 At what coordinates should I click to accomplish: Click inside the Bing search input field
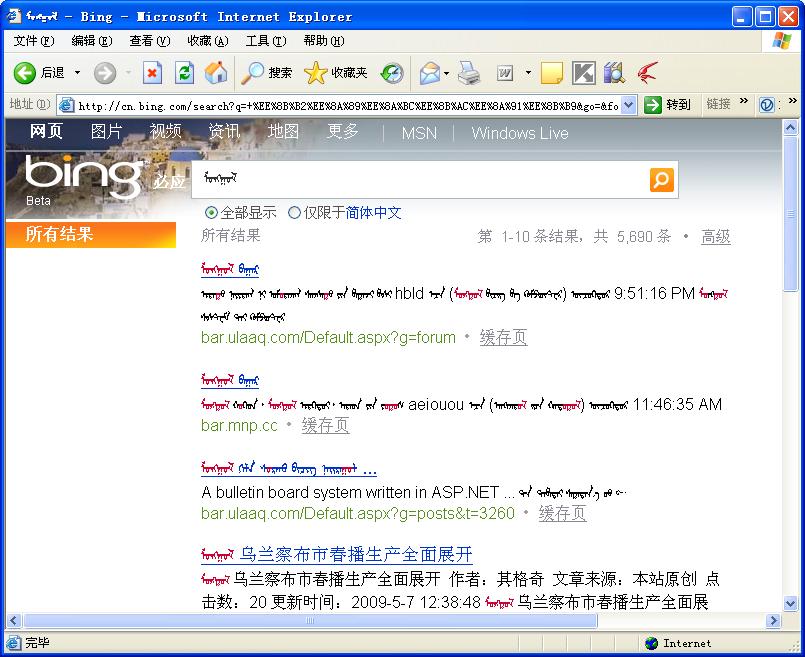[420, 179]
